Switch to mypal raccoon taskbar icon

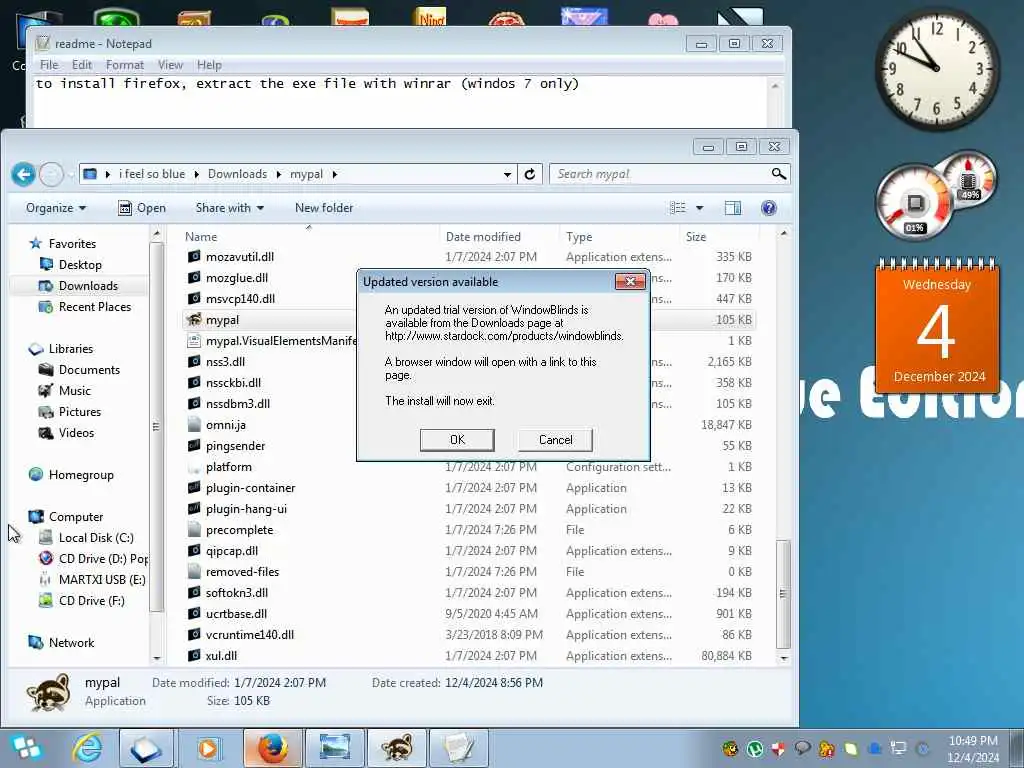click(397, 748)
